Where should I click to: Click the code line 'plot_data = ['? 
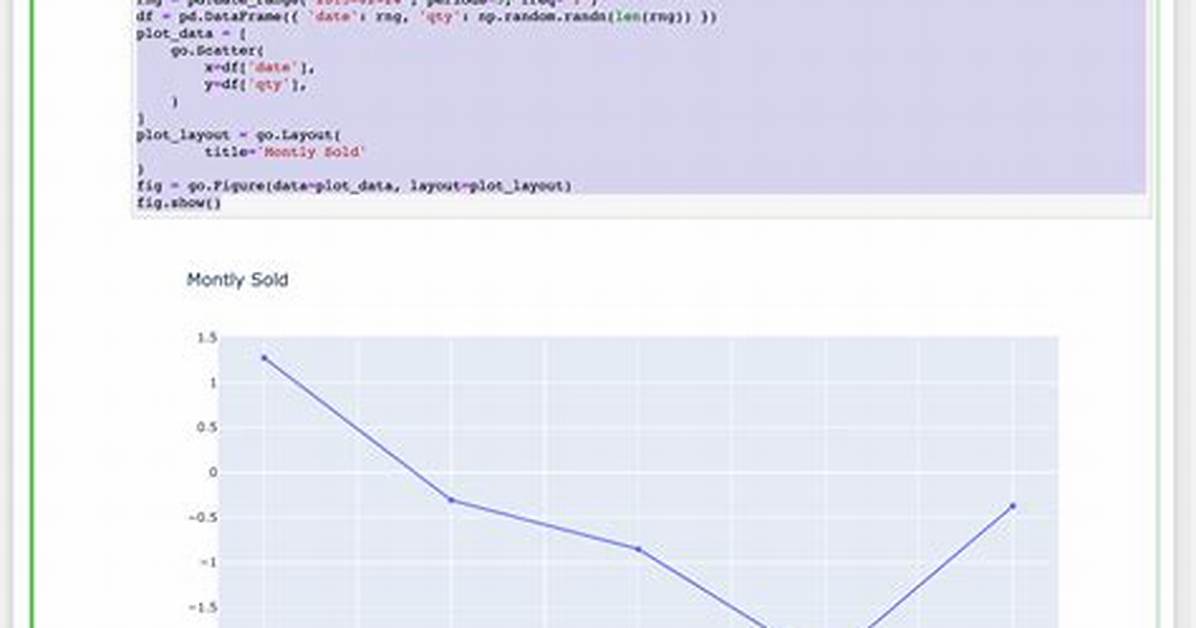pyautogui.click(x=191, y=34)
